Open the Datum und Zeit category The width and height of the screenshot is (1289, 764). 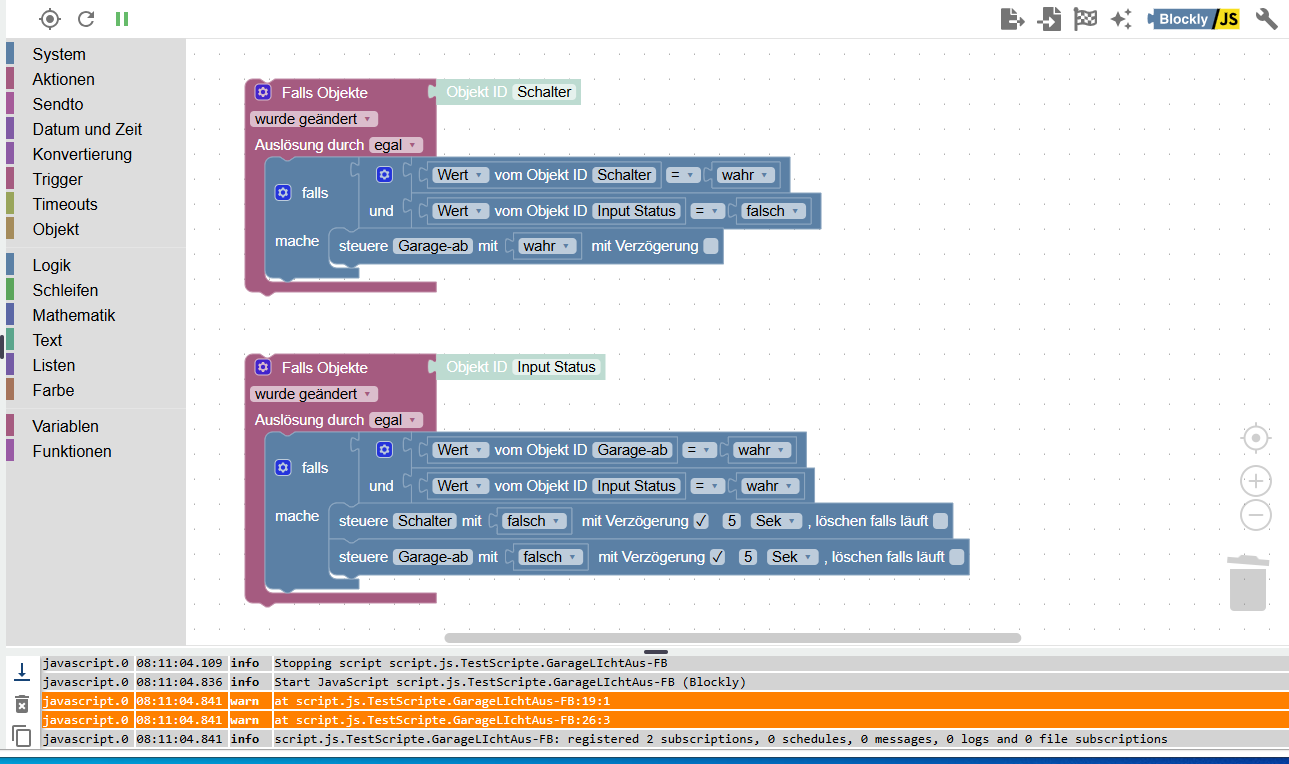tap(87, 129)
